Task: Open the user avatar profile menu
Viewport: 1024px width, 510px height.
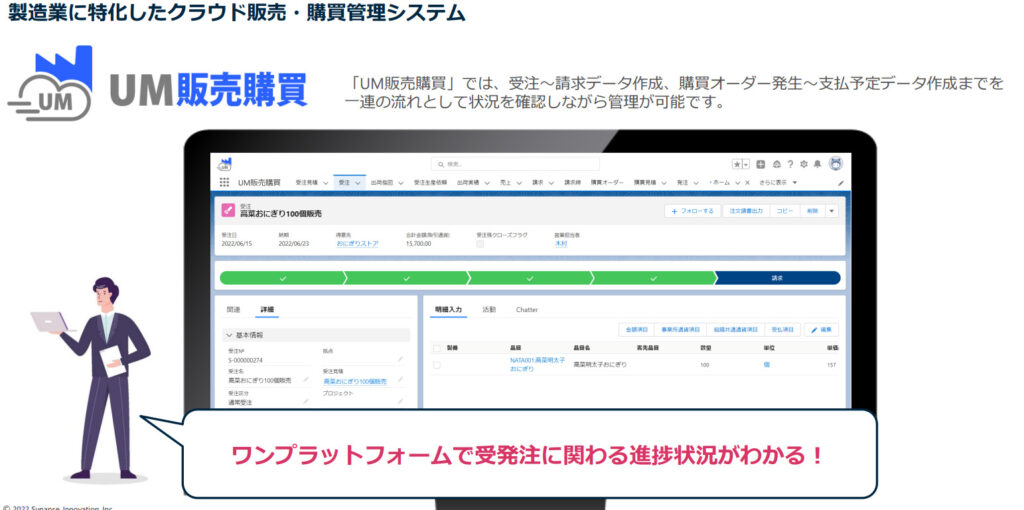Action: [836, 164]
